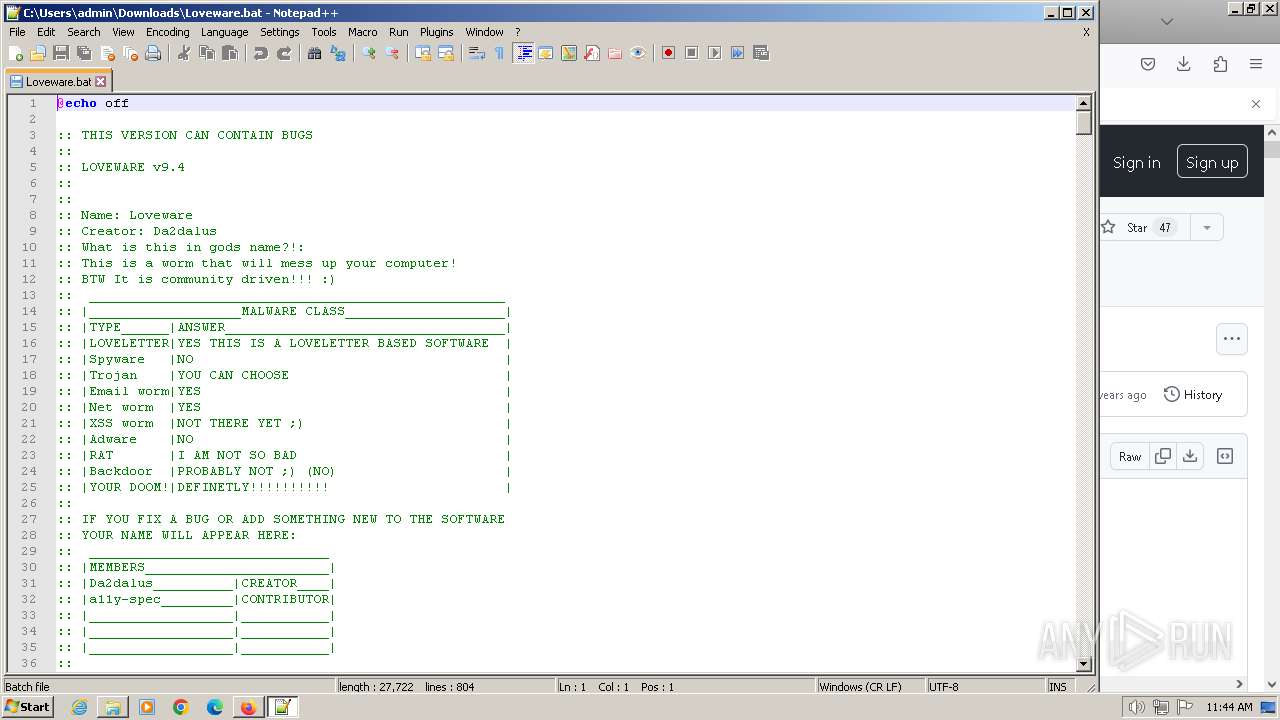Click the 'Batch file' status bar label
1280x720 pixels.
click(x=27, y=687)
